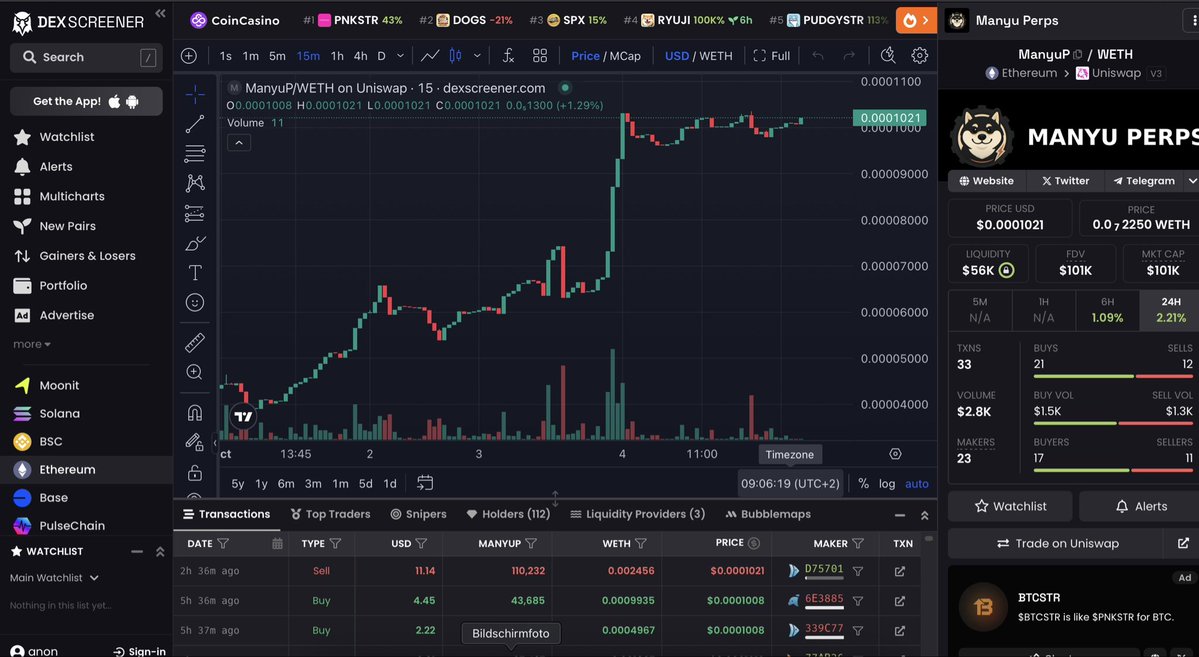
Task: Open the Top Traders tab
Action: pyautogui.click(x=330, y=515)
